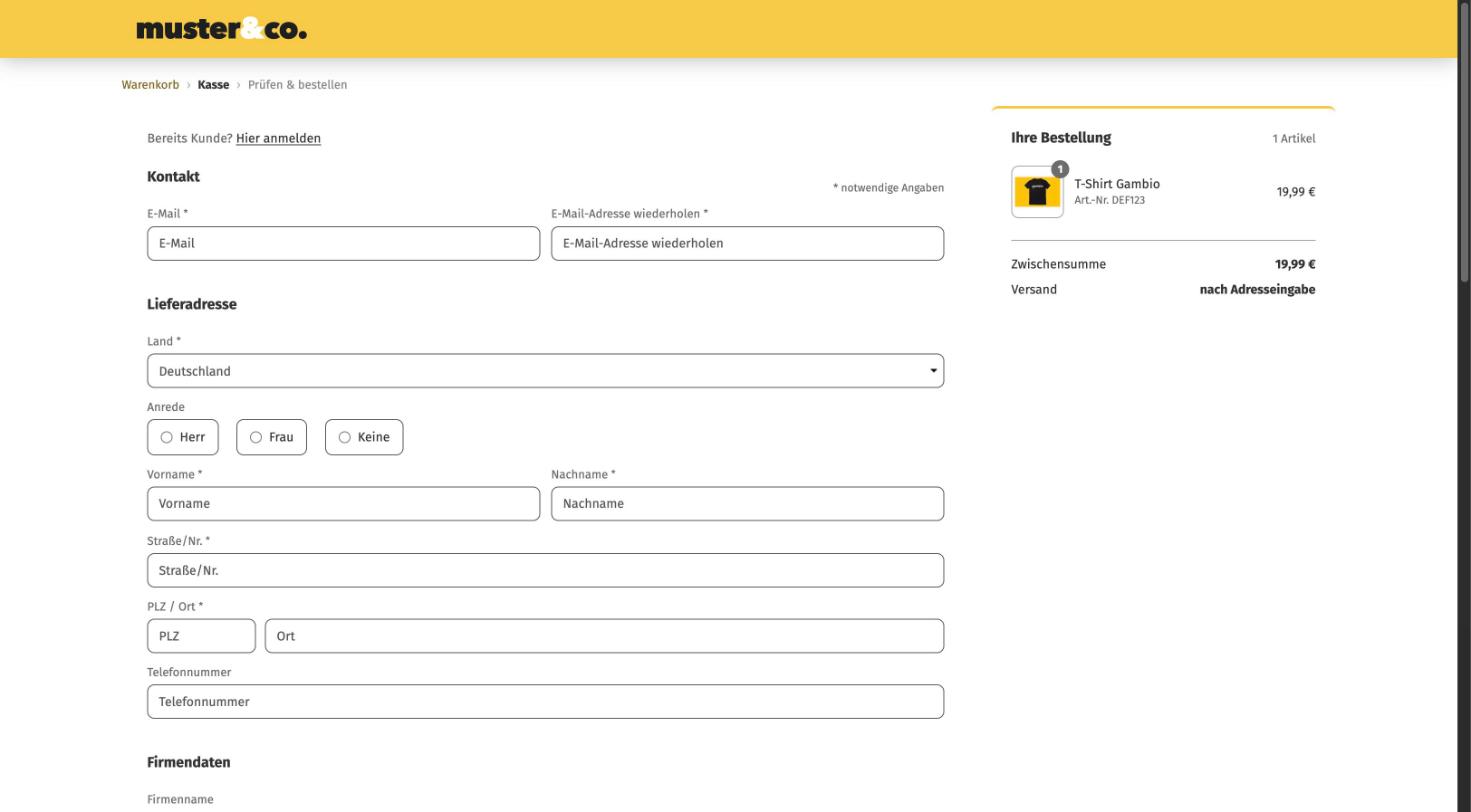Follow the Hier anmelden link
1471x812 pixels.
coord(278,138)
